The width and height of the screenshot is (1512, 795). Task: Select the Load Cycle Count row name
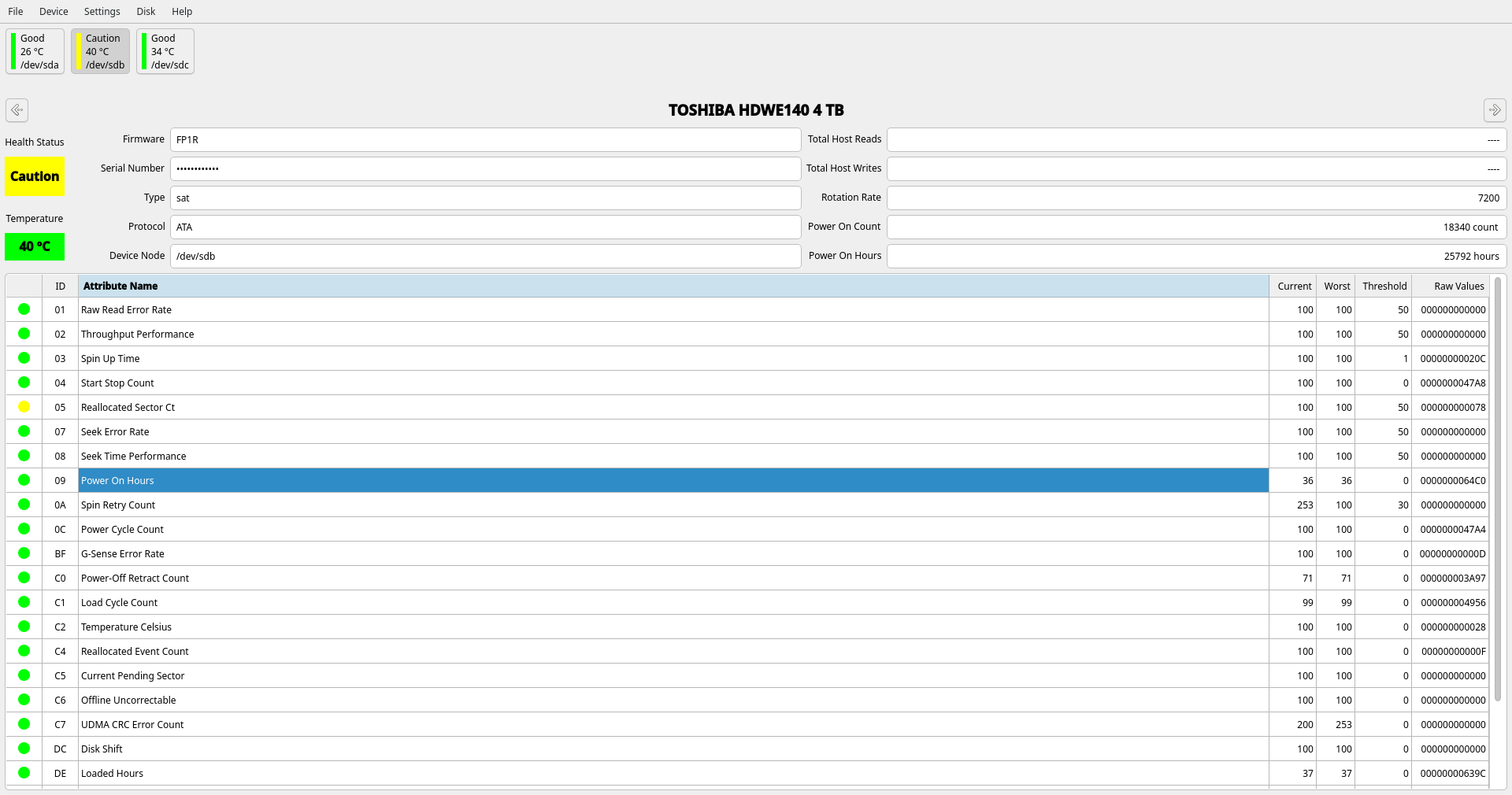point(119,603)
